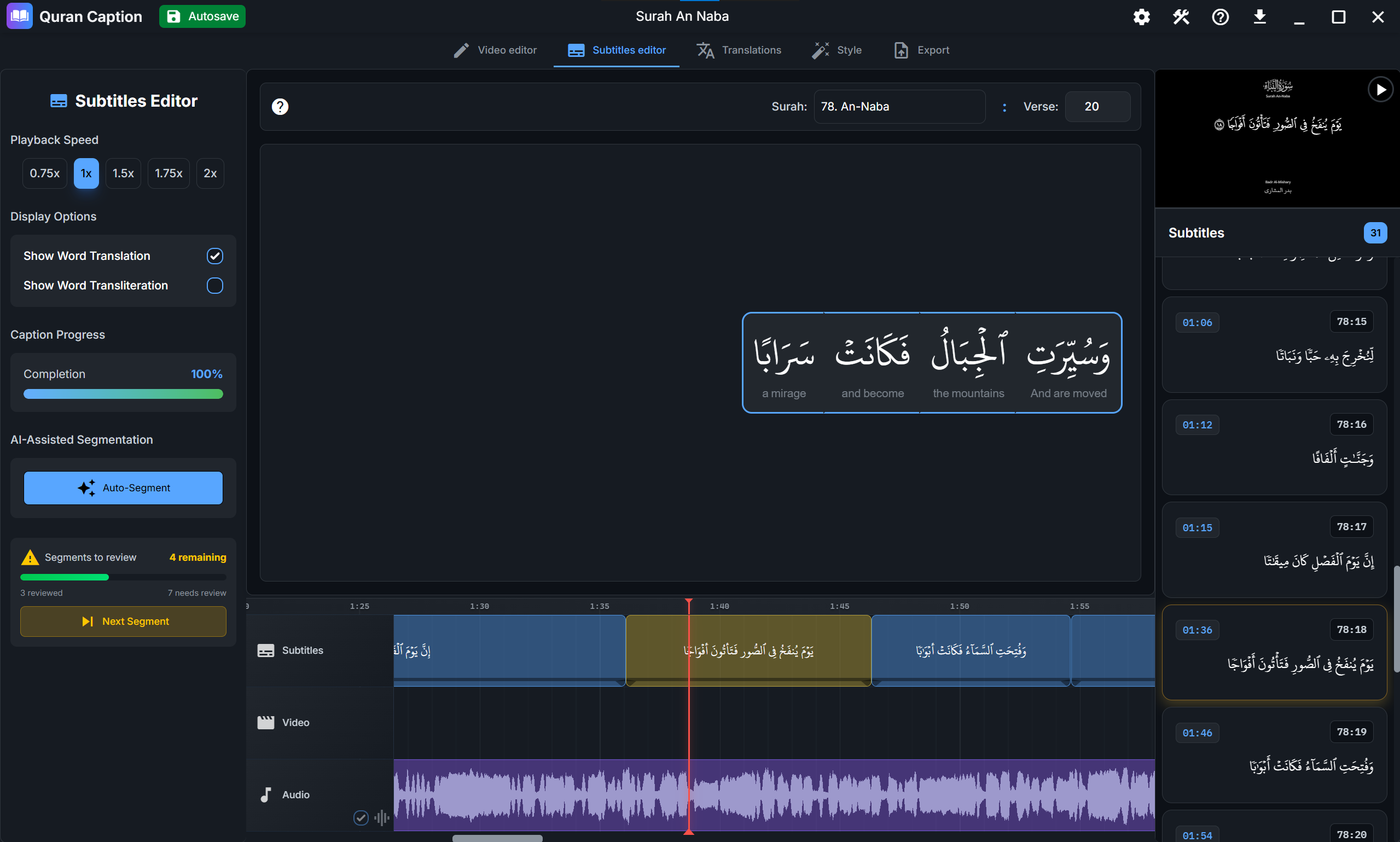Click the download icon in the title bar
This screenshot has width=1400, height=842.
pos(1259,17)
